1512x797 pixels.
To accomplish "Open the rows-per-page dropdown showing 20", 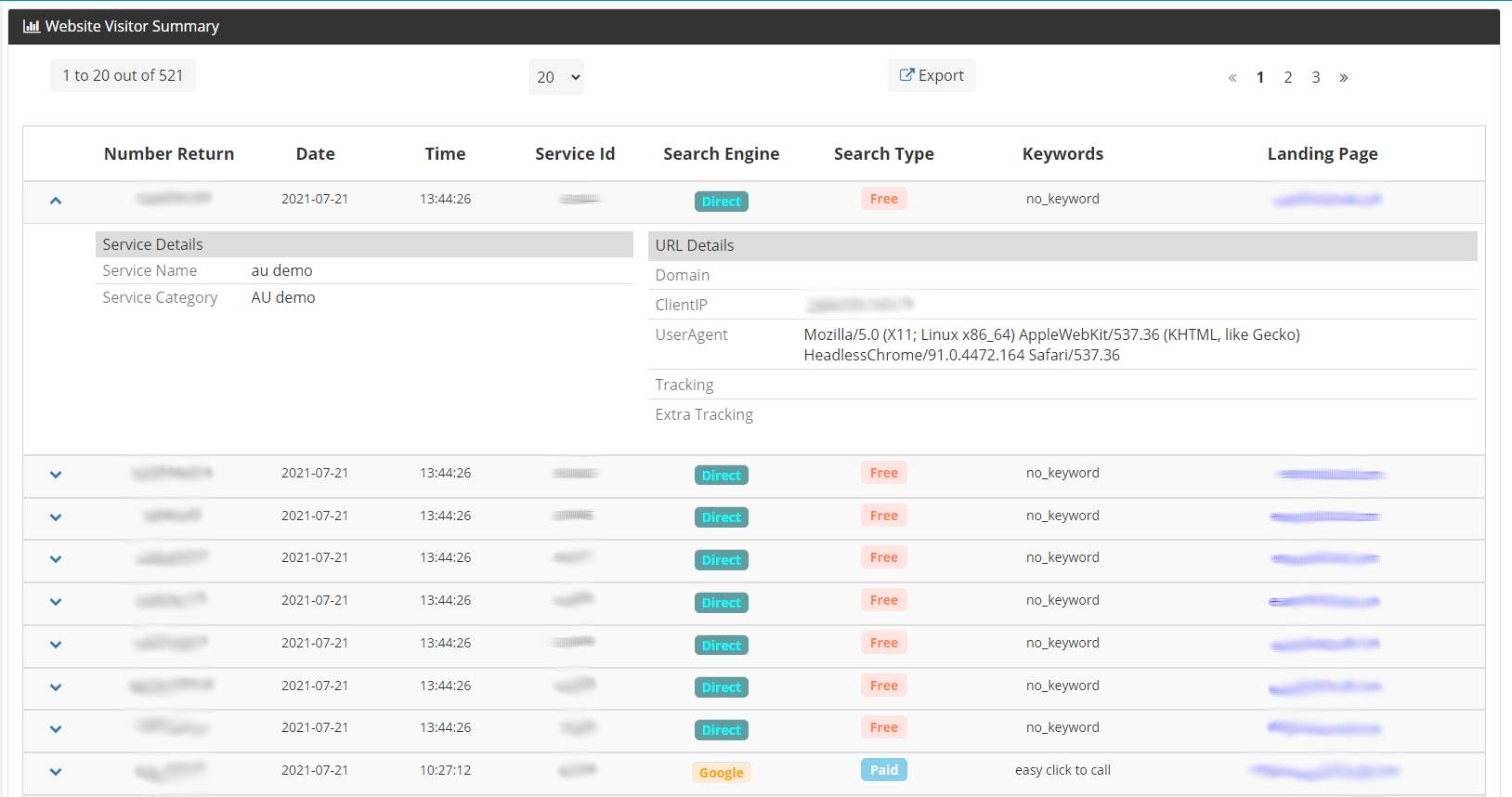I will point(556,77).
